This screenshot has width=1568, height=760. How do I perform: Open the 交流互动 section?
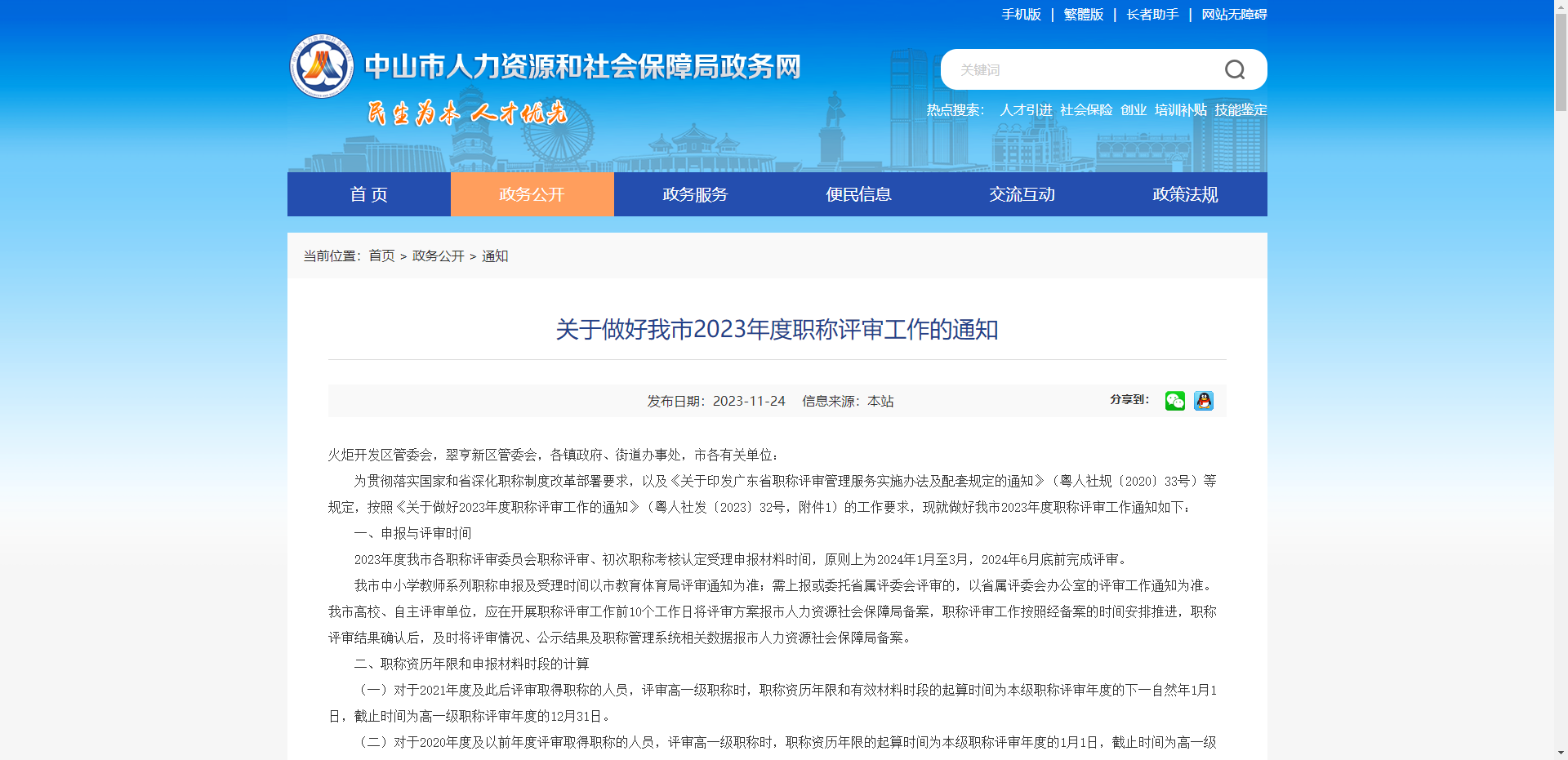pyautogui.click(x=1022, y=194)
